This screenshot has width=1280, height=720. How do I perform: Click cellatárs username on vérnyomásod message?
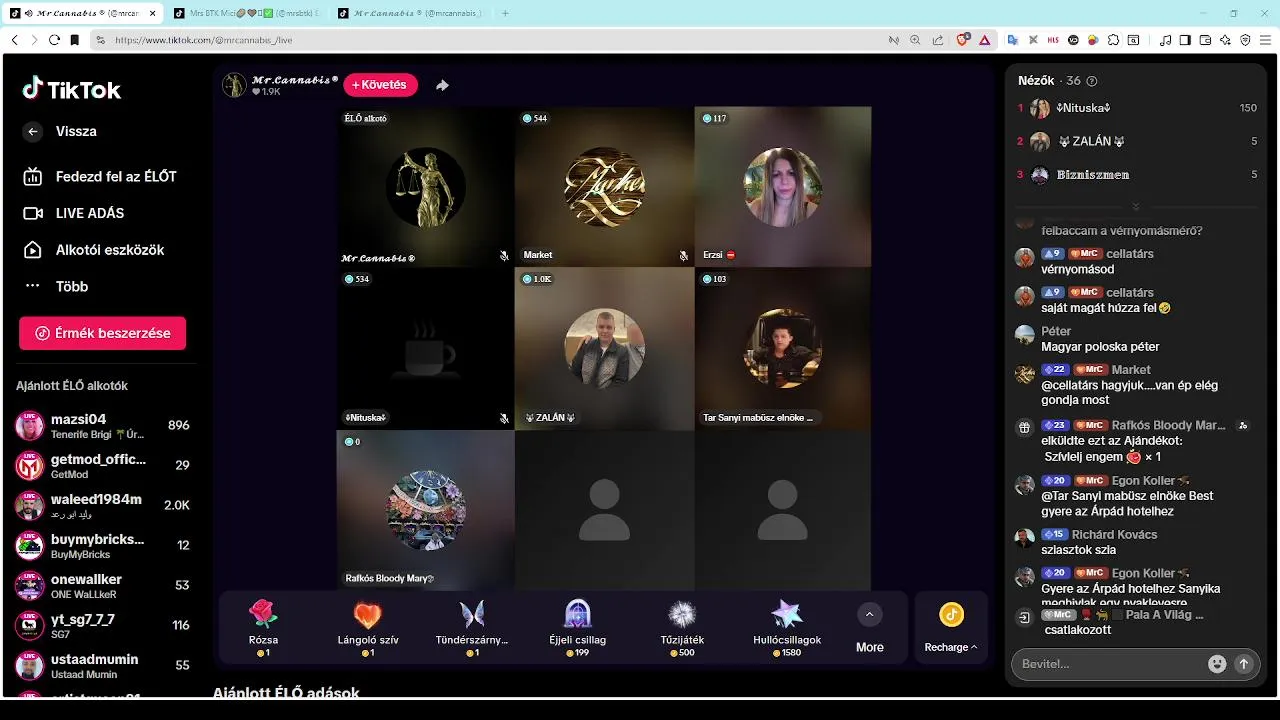[x=1130, y=254]
